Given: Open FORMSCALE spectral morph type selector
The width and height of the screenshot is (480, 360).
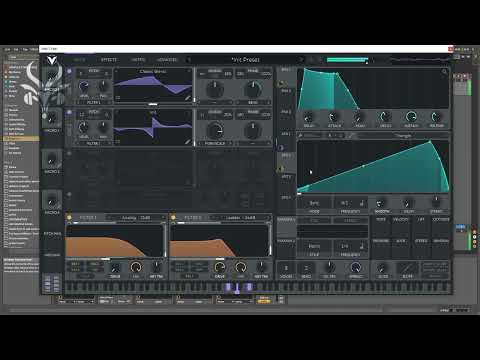Looking at the screenshot, I should (x=215, y=143).
